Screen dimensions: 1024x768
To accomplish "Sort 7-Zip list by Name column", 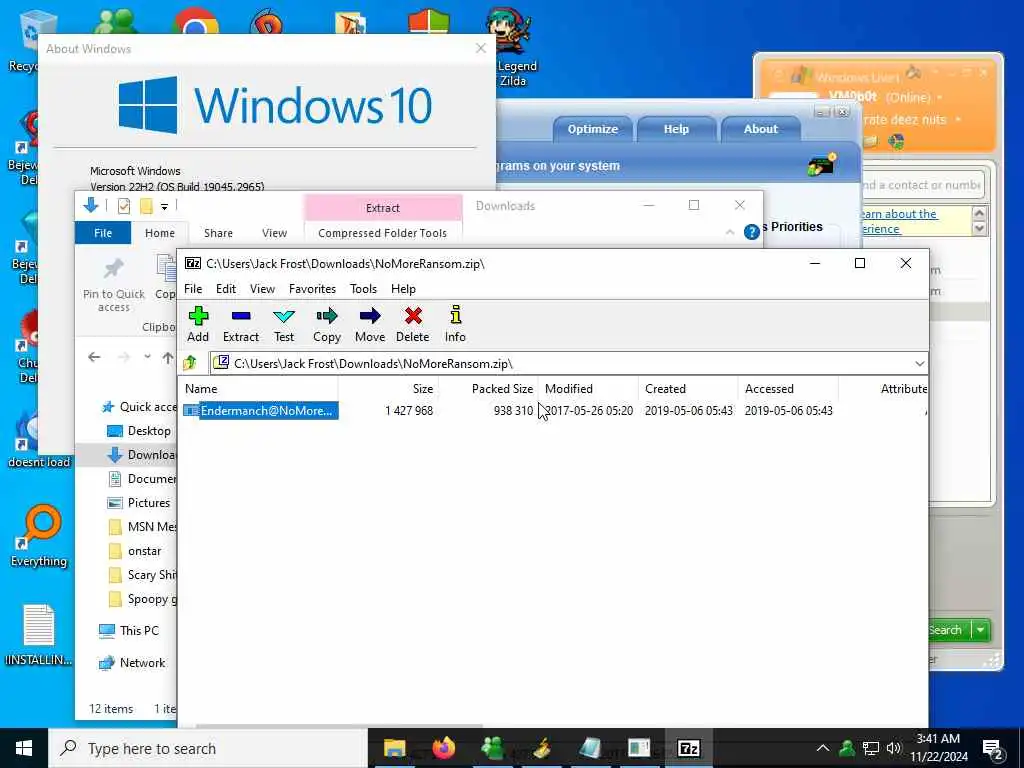I will coord(260,389).
